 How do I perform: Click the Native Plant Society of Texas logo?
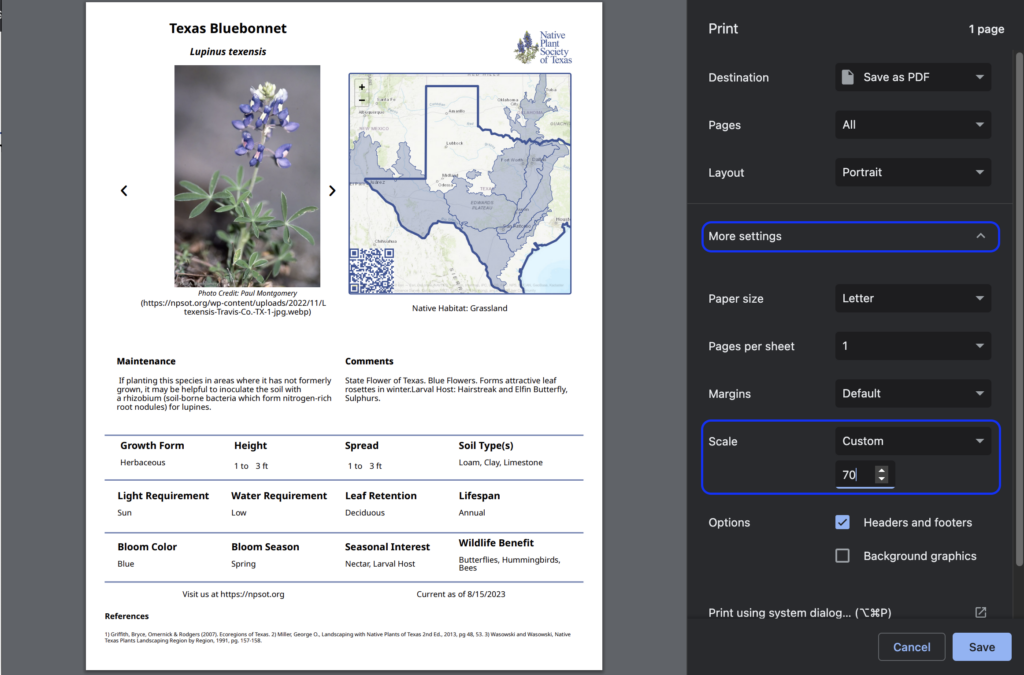point(543,48)
